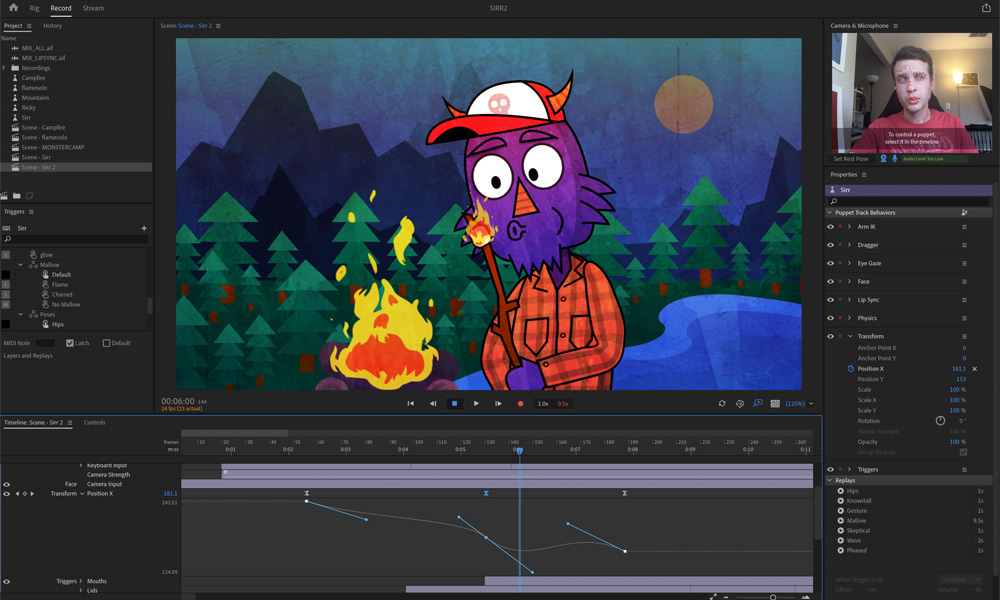Image resolution: width=1000 pixels, height=600 pixels.
Task: Click the Position X stopwatch icon
Action: (x=851, y=369)
